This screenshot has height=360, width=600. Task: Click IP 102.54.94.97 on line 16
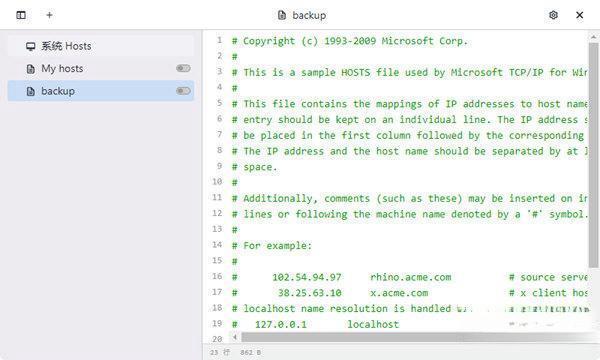(307, 277)
